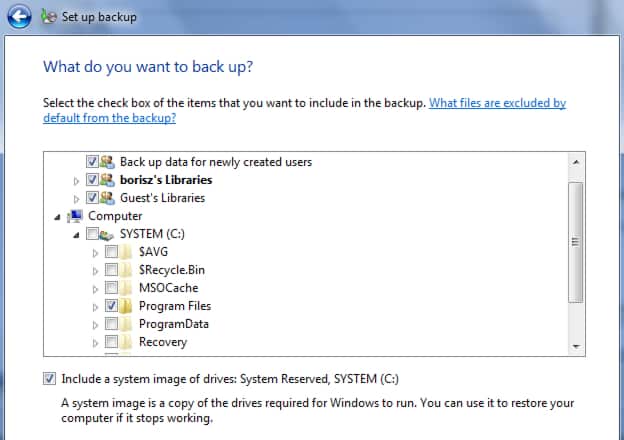The height and width of the screenshot is (440, 624).
Task: Uncheck the Program Files checkbox
Action: pos(111,306)
